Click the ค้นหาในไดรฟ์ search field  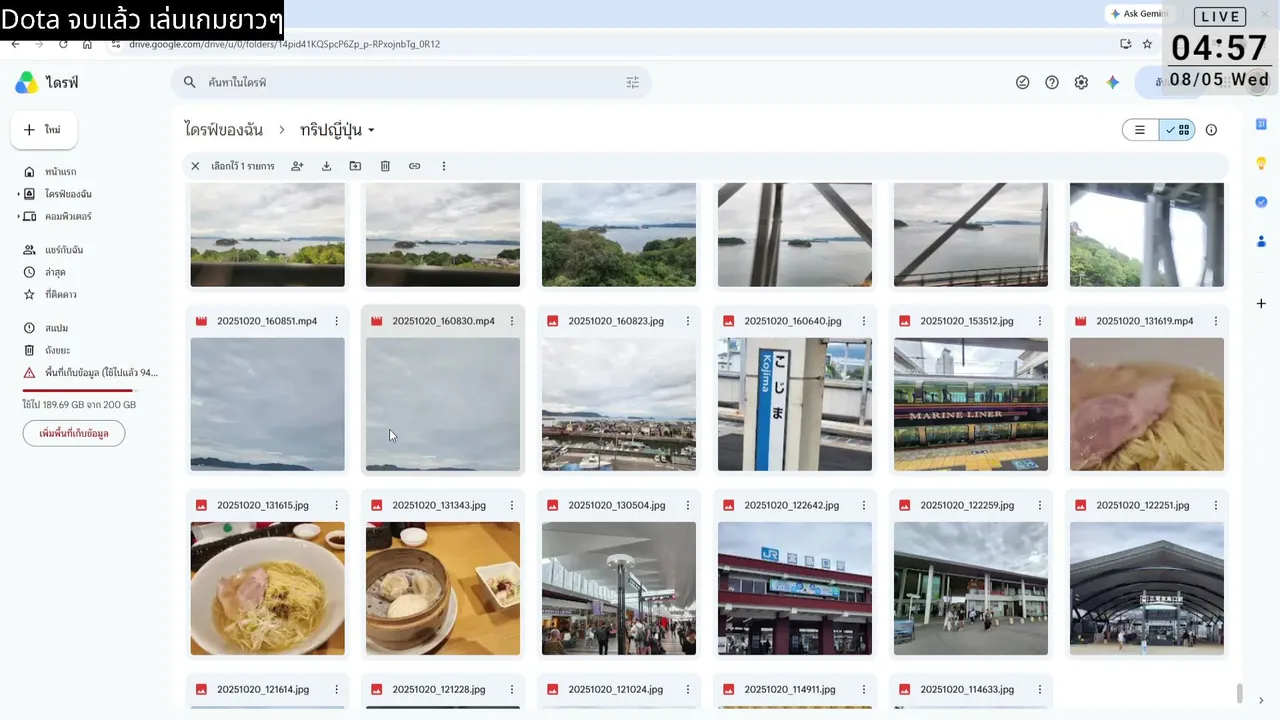[410, 83]
